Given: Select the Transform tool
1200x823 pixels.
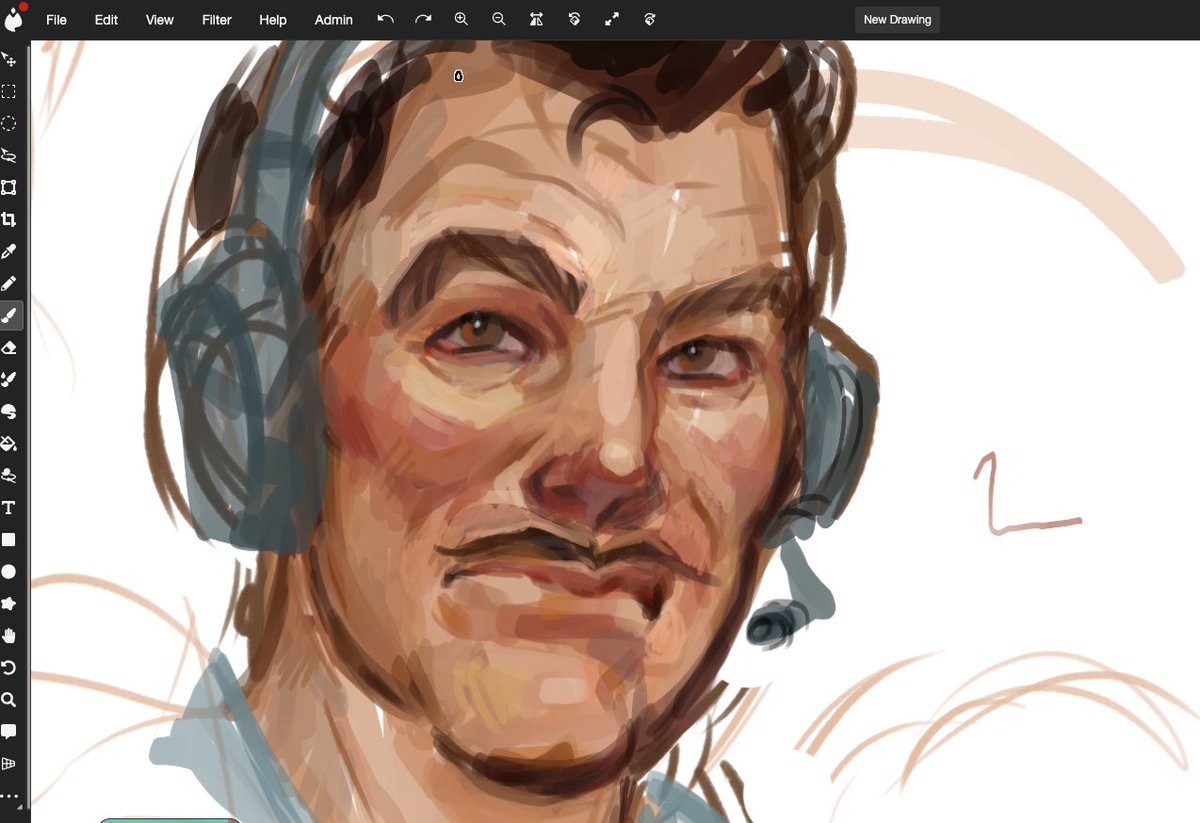Looking at the screenshot, I should click(x=9, y=188).
